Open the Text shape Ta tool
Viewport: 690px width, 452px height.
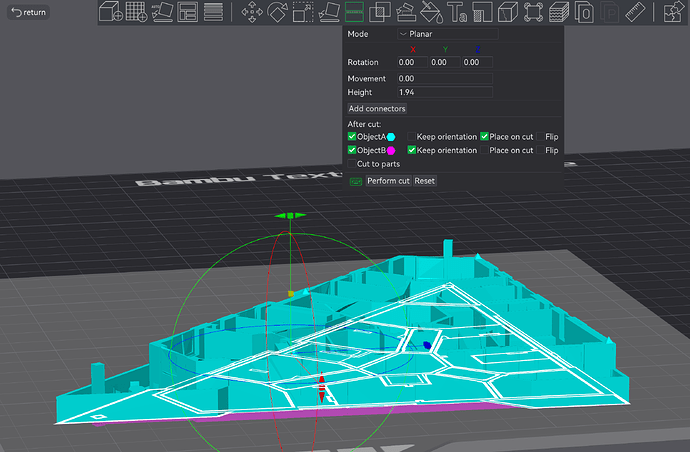click(457, 12)
